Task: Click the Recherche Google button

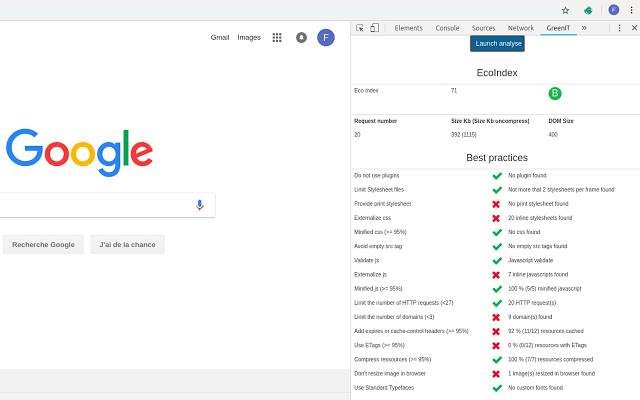Action: coord(43,244)
